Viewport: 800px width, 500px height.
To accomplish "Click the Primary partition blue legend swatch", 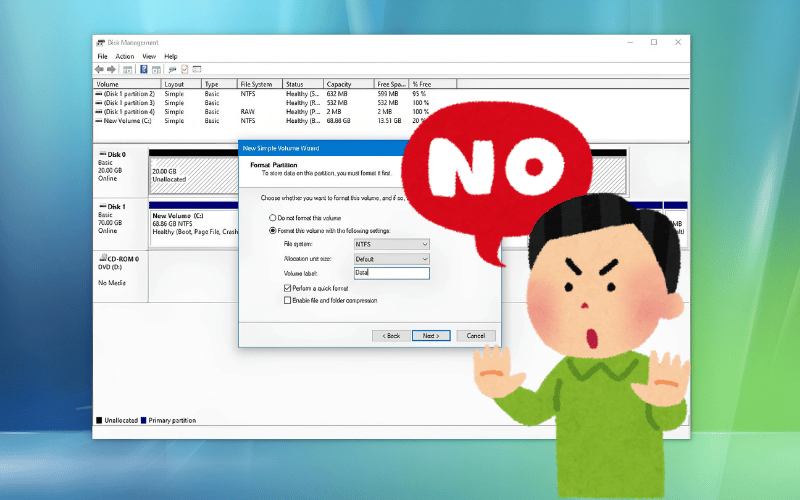I will [143, 420].
